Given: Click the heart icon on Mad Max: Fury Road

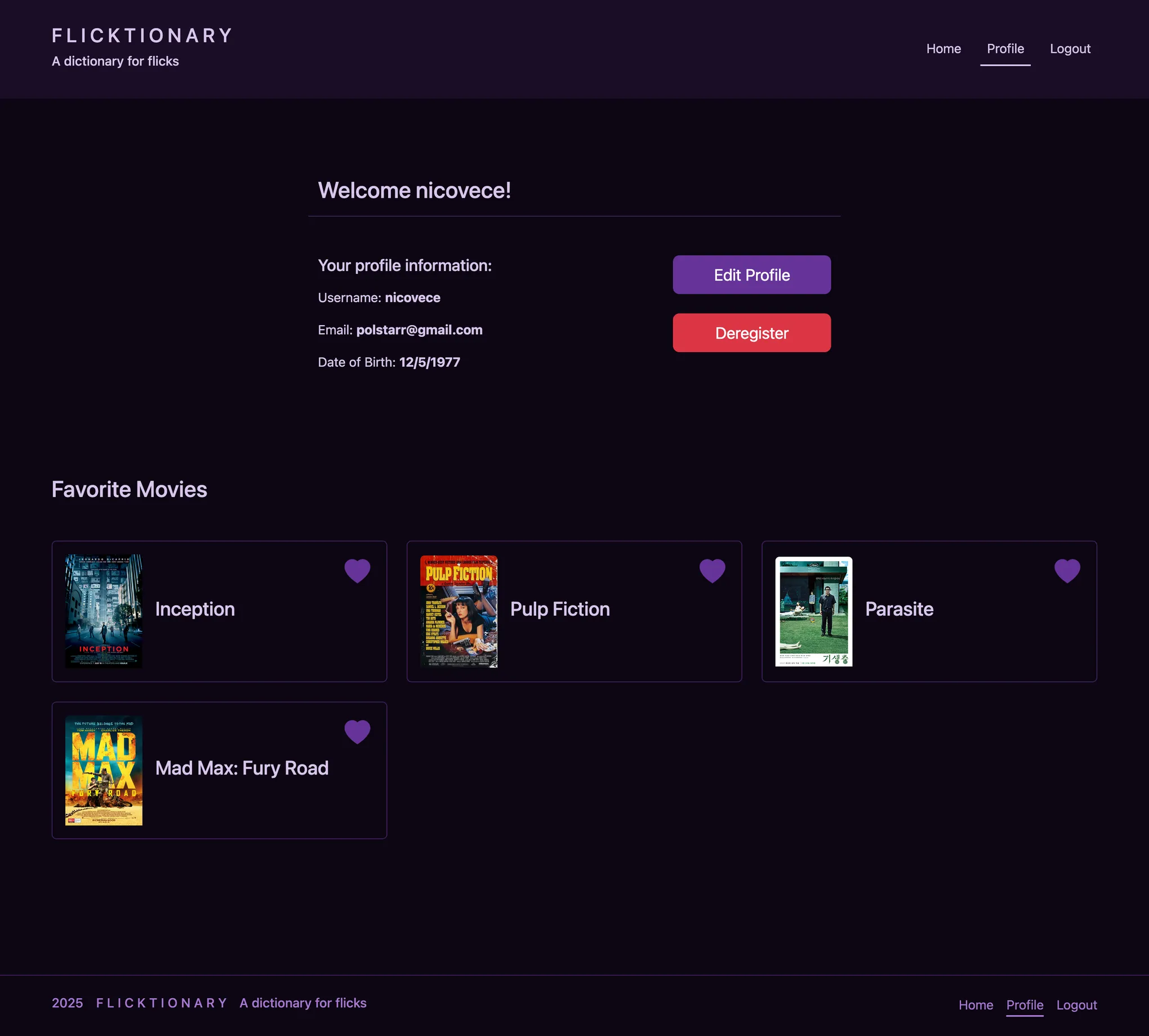Looking at the screenshot, I should 358,732.
